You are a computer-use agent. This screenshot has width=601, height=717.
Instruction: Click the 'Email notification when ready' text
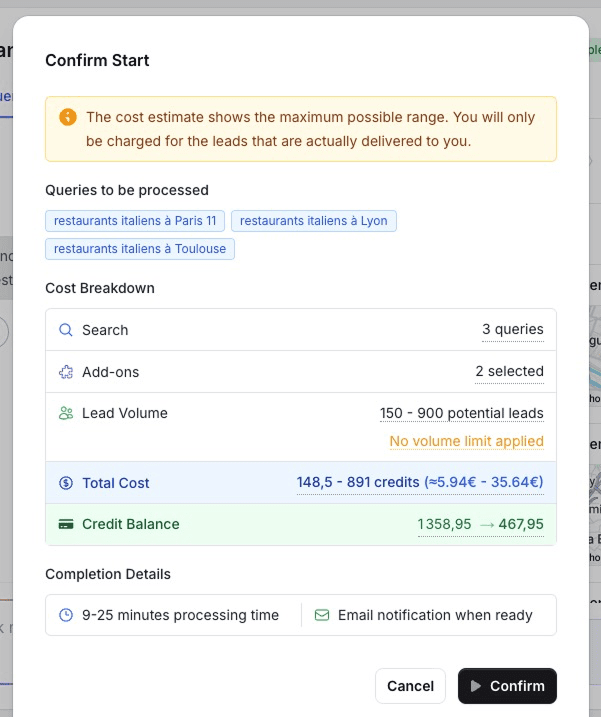(x=435, y=615)
